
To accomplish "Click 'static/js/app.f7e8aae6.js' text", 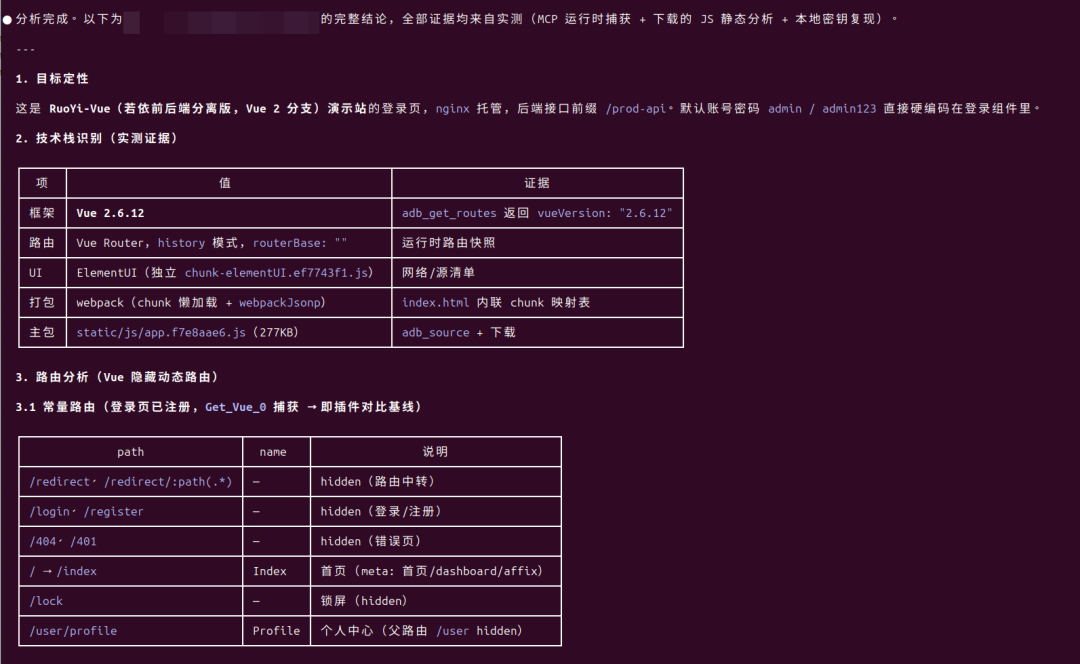I will pos(160,332).
